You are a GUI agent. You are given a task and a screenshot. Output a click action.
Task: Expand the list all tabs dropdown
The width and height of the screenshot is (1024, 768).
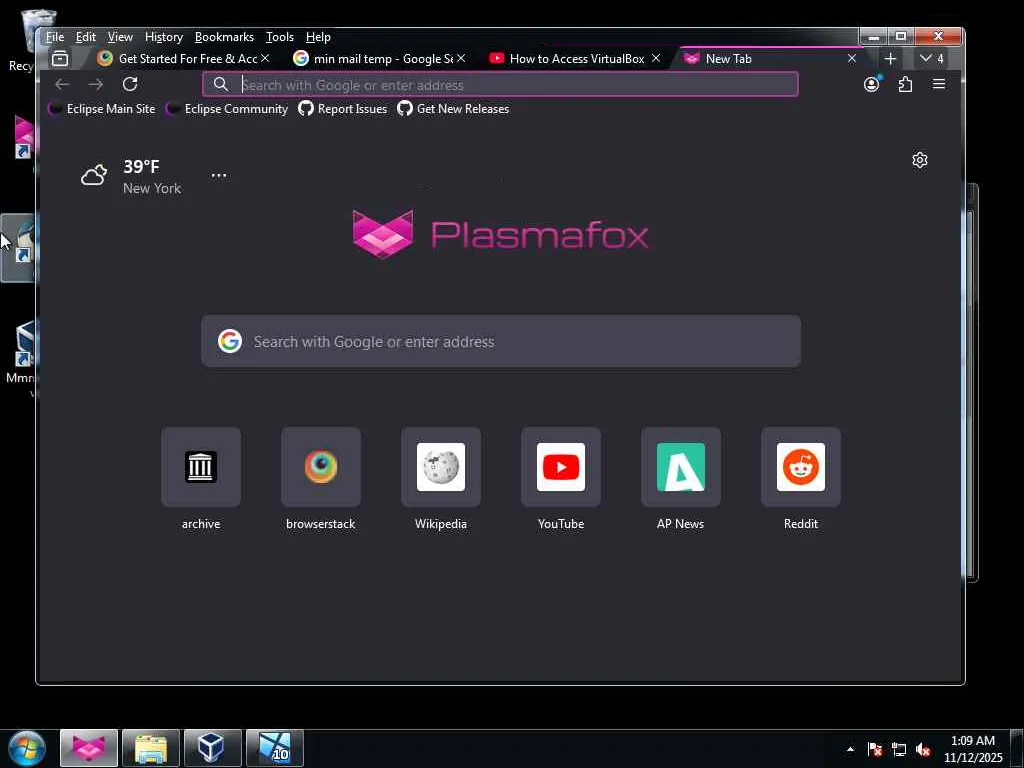[x=931, y=59]
